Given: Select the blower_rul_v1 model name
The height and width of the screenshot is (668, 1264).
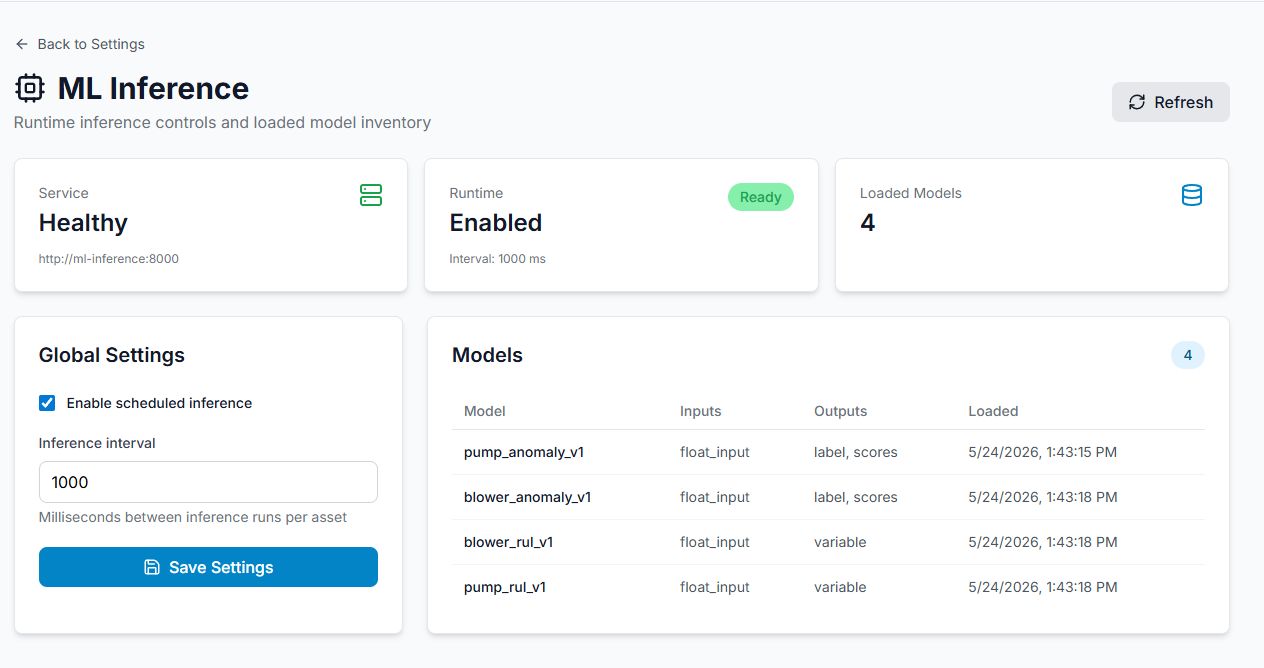Looking at the screenshot, I should click(509, 542).
